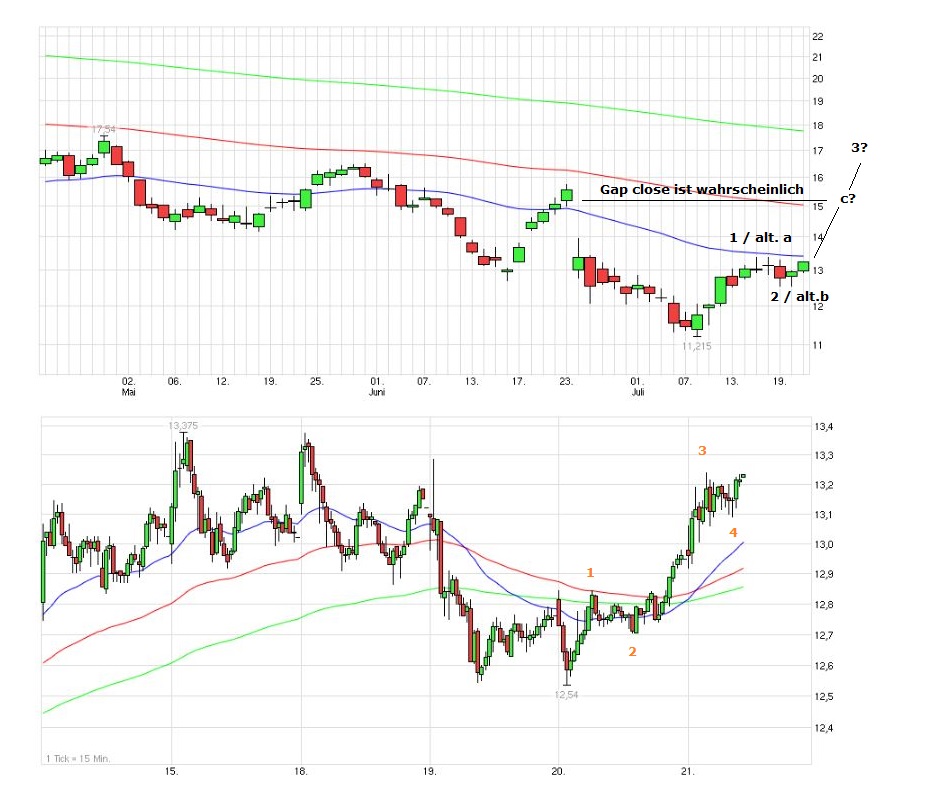931x787 pixels.
Task: Click orange wave label 2
Action: point(631,651)
